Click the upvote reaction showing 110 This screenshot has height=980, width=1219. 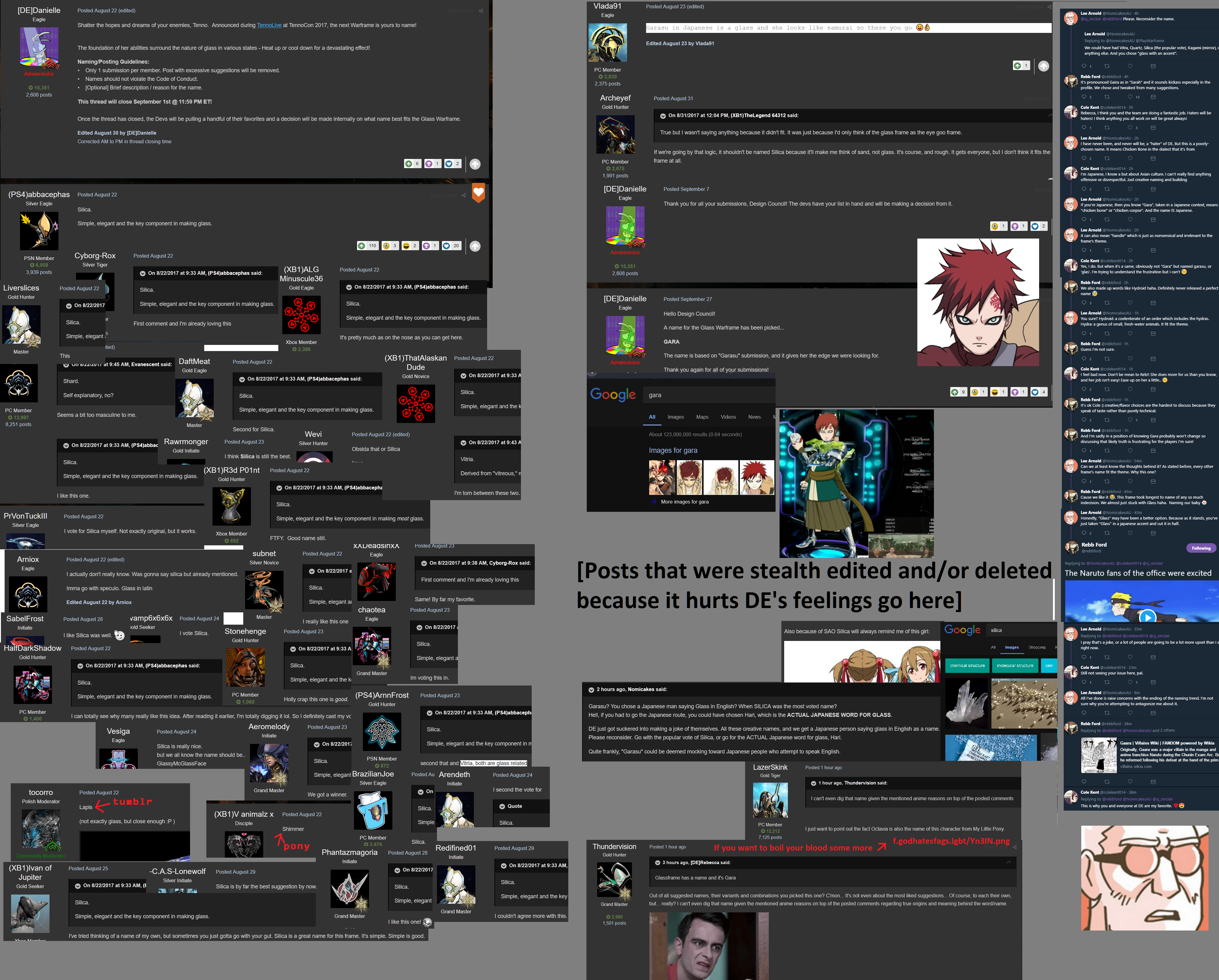click(367, 246)
